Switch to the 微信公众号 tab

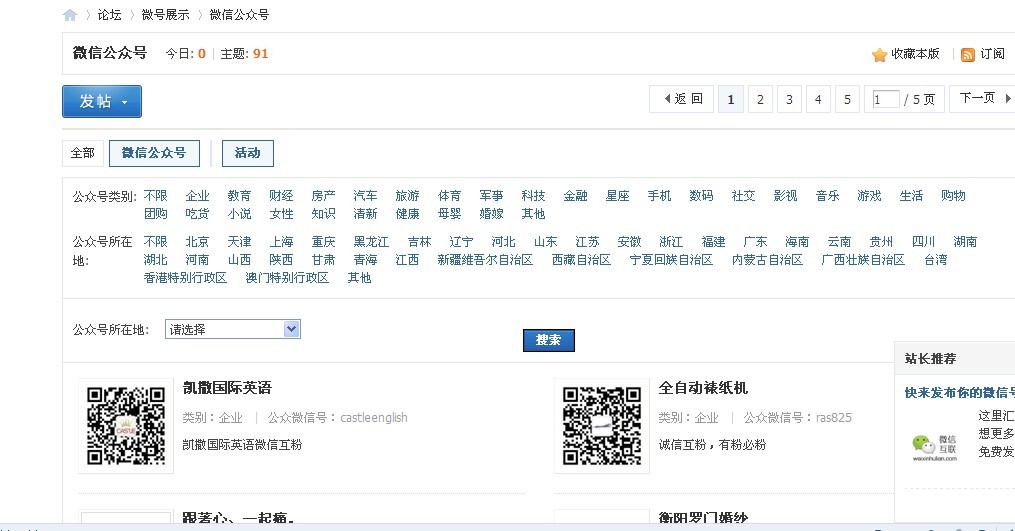pyautogui.click(x=154, y=153)
